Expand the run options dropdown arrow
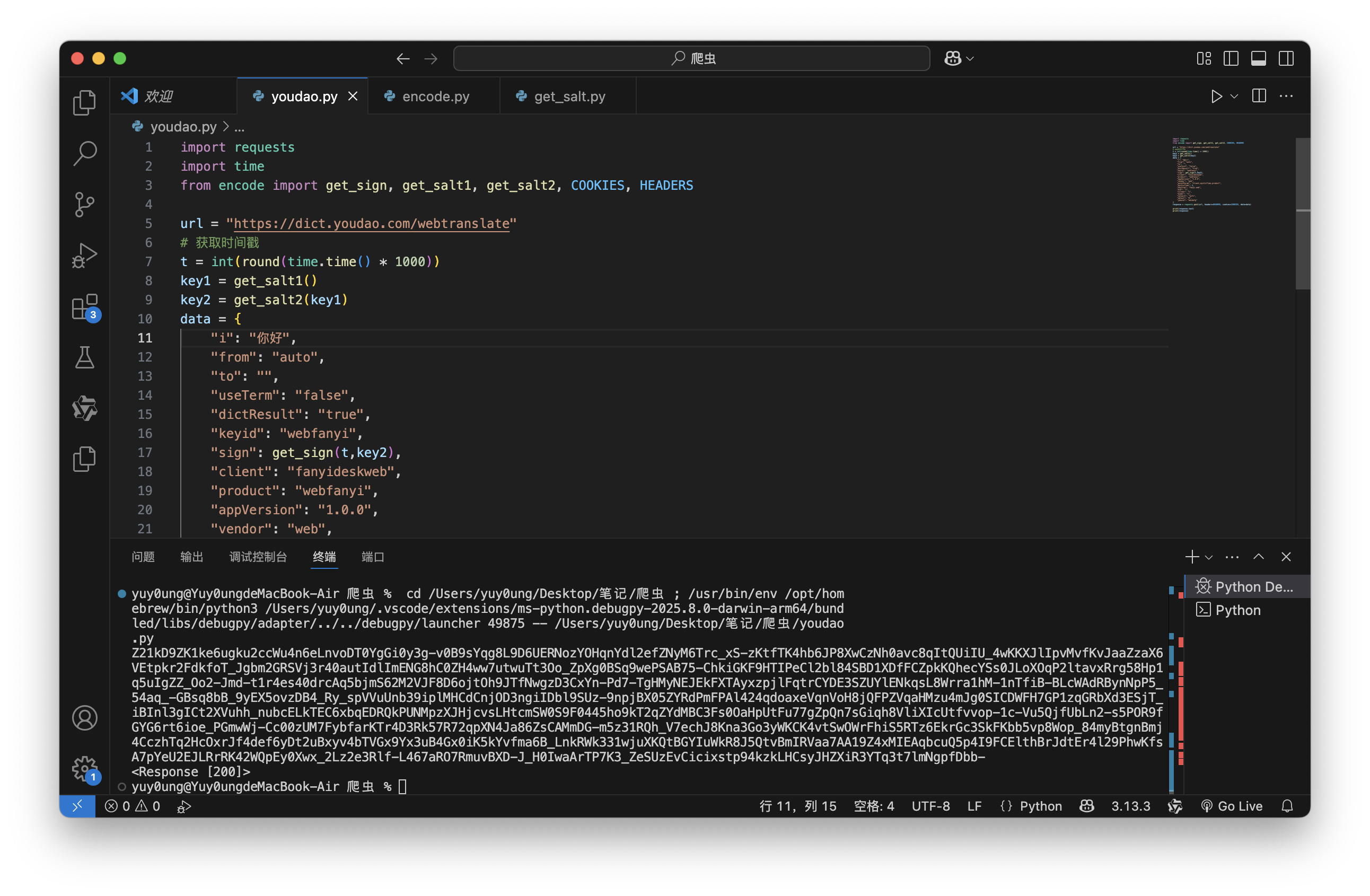 pyautogui.click(x=1234, y=96)
